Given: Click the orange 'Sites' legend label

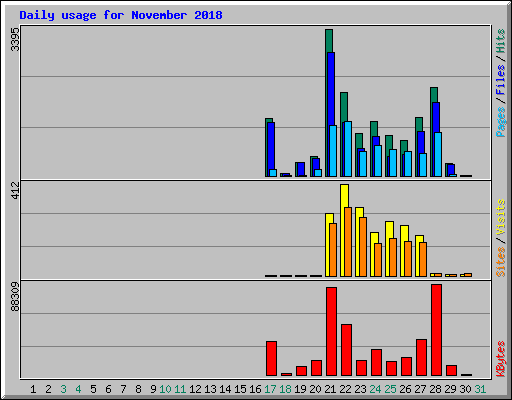Looking at the screenshot, I should pyautogui.click(x=500, y=262).
